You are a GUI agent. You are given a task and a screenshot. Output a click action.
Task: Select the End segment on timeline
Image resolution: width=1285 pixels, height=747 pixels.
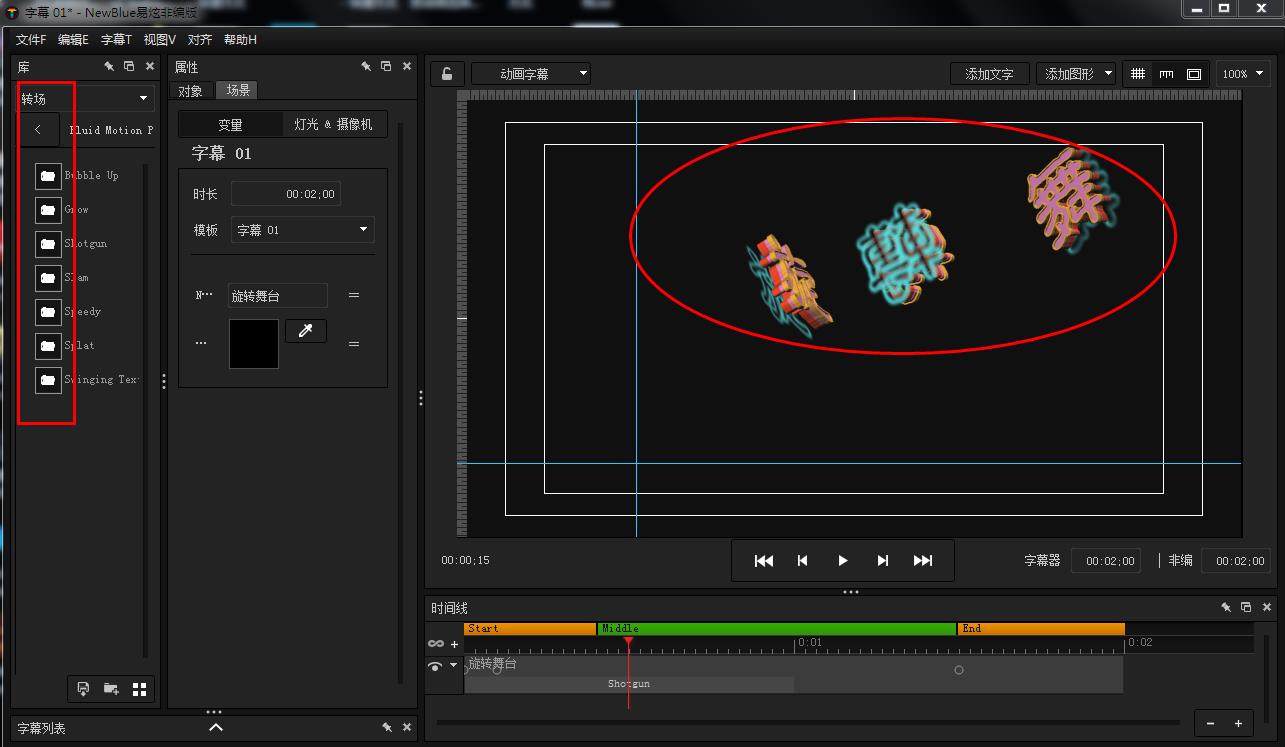click(1041, 629)
